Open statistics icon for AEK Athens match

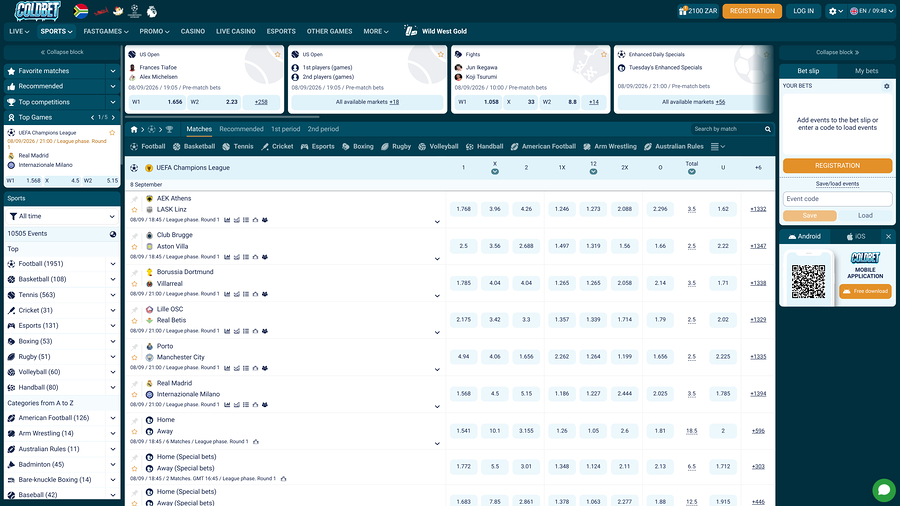coord(227,220)
